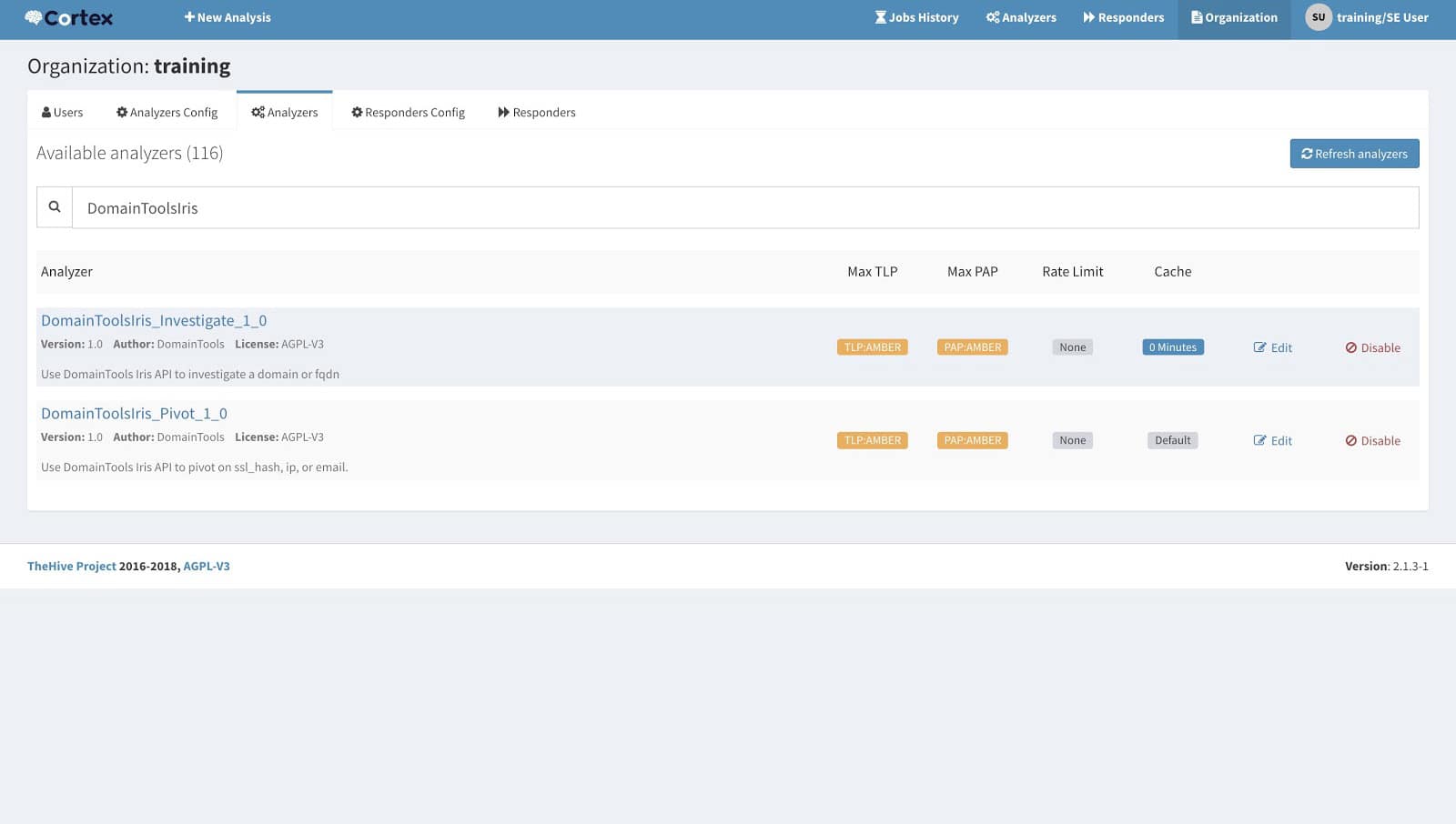Switch to the Responders Config tab
1456x824 pixels.
tap(408, 112)
